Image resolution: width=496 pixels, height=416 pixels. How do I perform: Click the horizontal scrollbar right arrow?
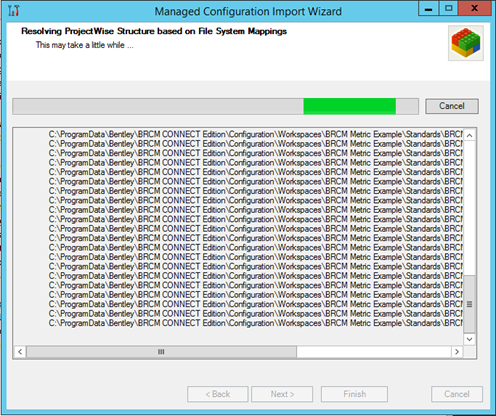point(457,352)
